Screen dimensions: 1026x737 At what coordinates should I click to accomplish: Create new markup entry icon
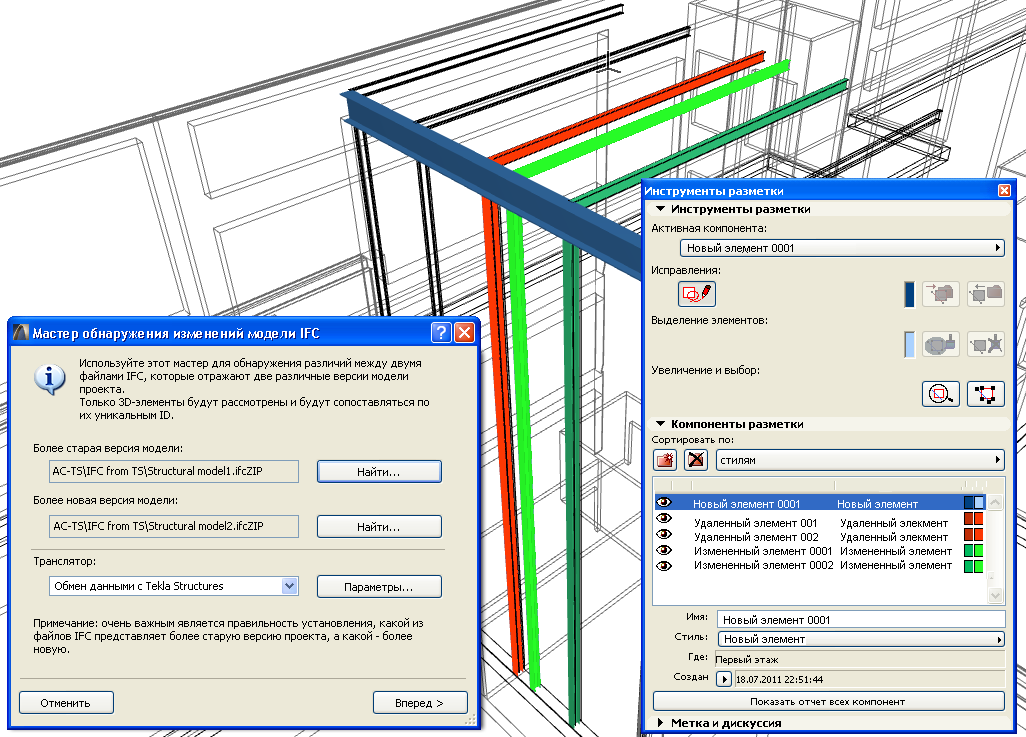click(x=665, y=460)
